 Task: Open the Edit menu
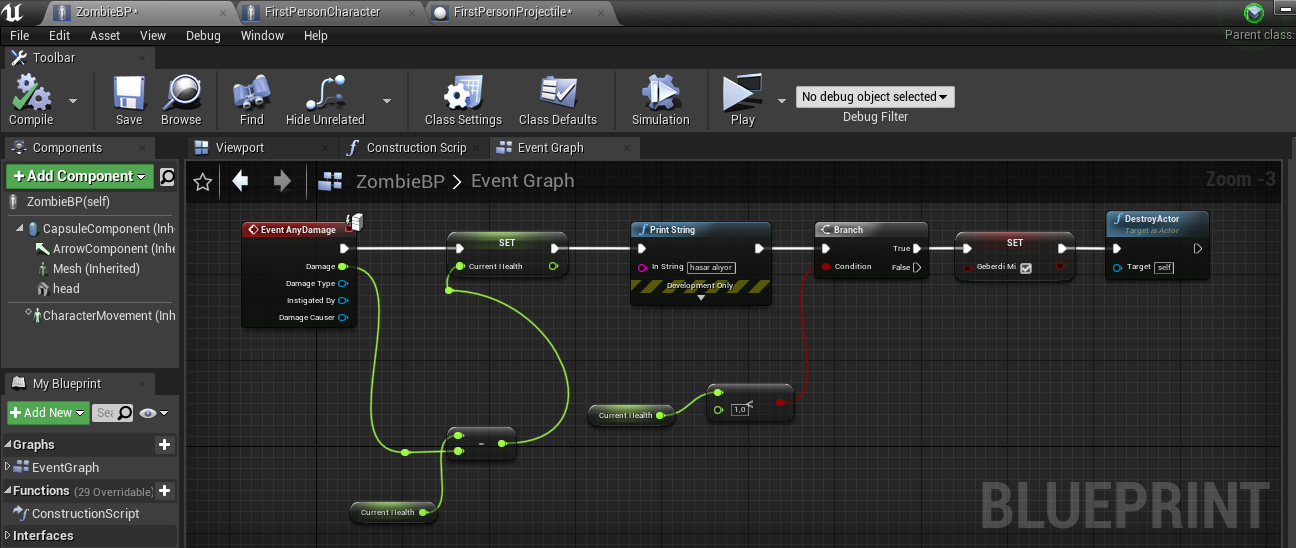point(60,35)
